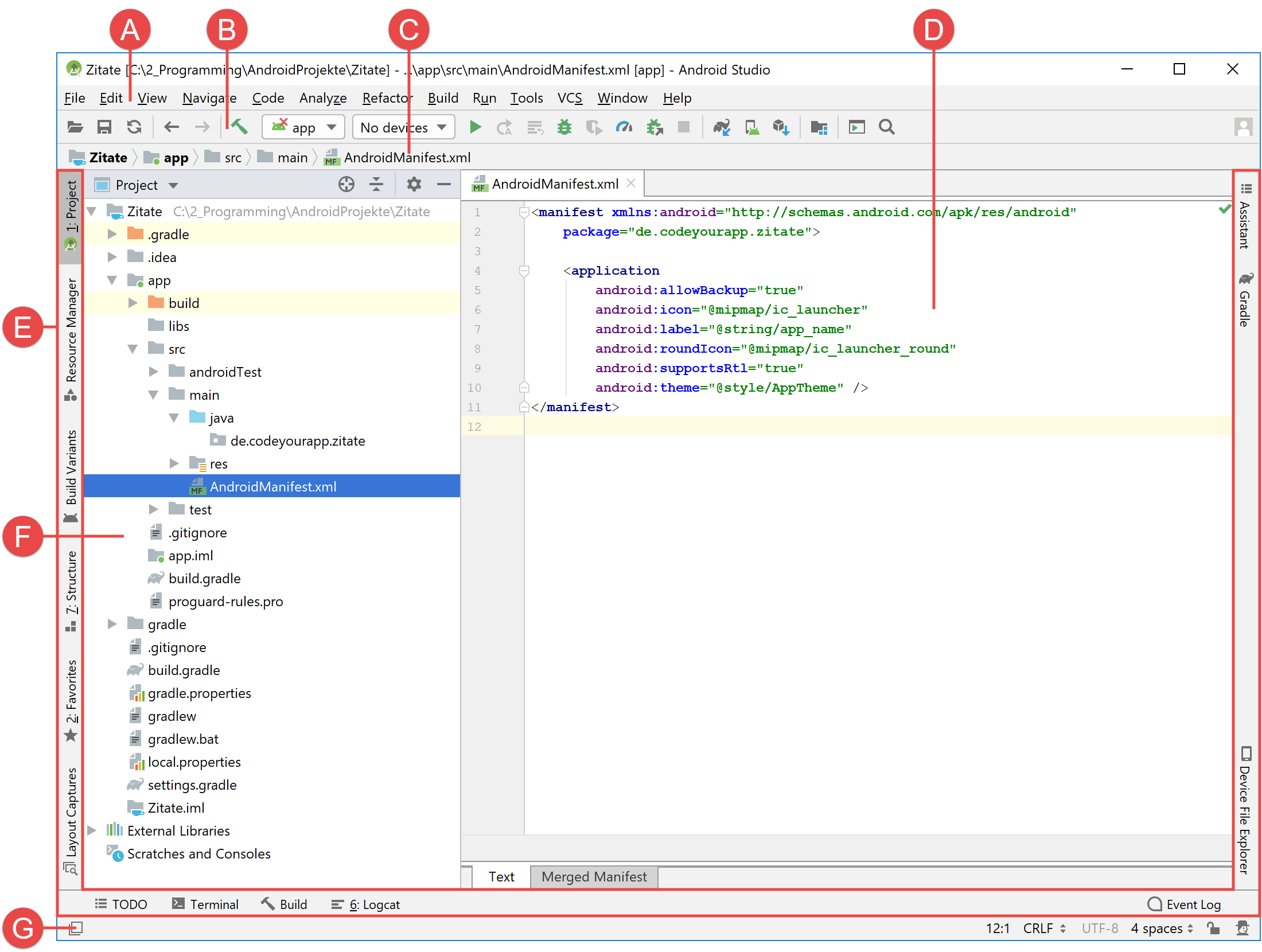Toggle the 2: Favorites side tab
Screen dimensions: 1262x952
coord(71,700)
